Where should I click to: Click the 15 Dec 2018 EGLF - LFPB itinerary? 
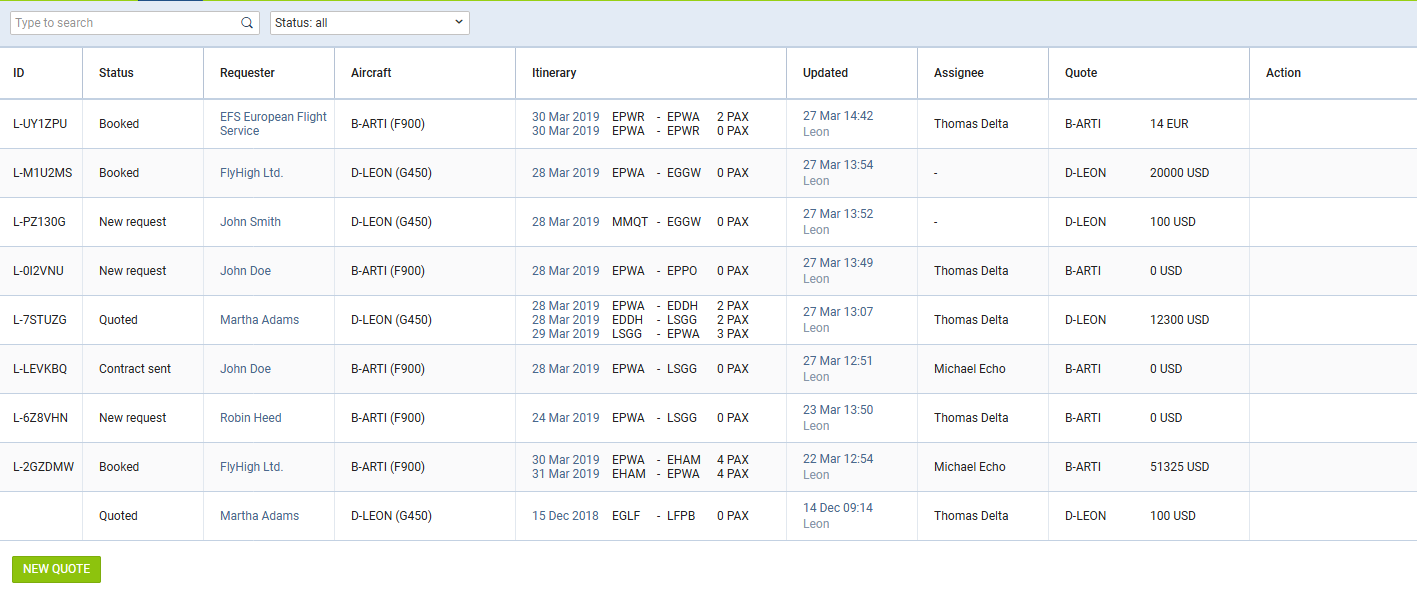[x=640, y=516]
